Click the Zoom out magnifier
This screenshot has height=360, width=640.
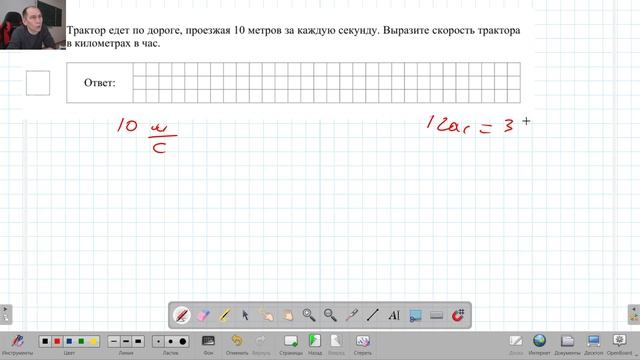pyautogui.click(x=330, y=315)
